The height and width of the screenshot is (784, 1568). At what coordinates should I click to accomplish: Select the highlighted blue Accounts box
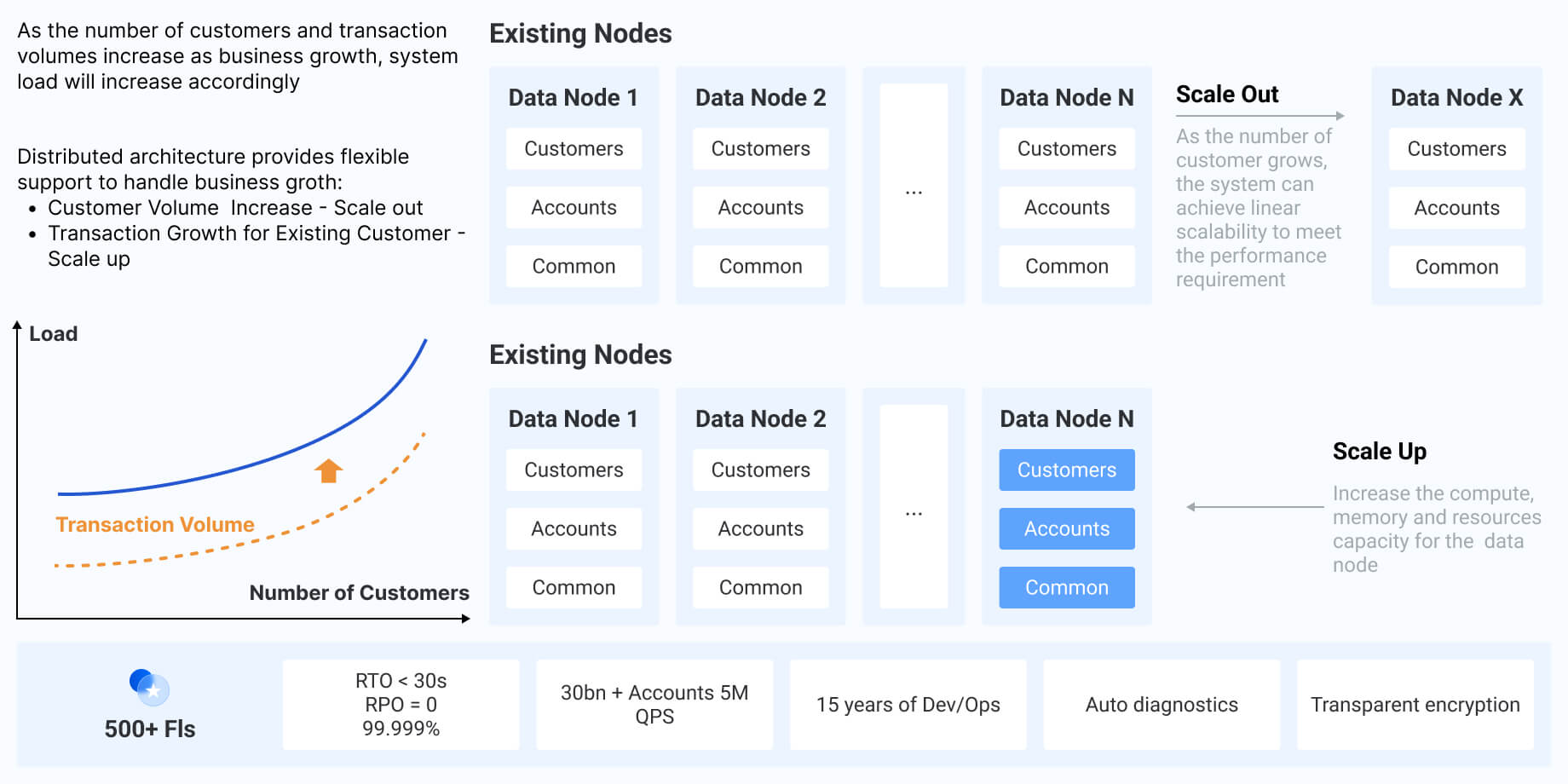[1066, 528]
